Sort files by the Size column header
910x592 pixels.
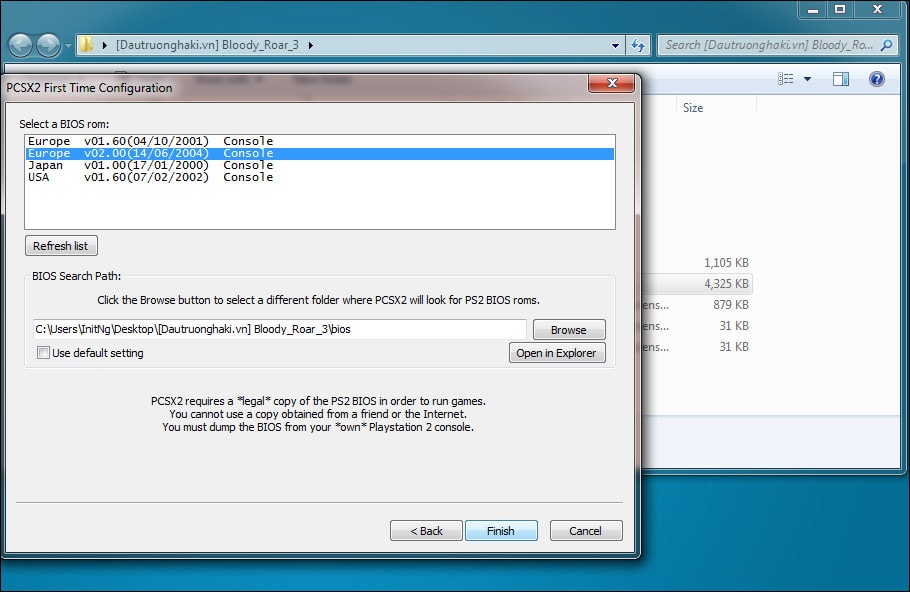coord(717,108)
